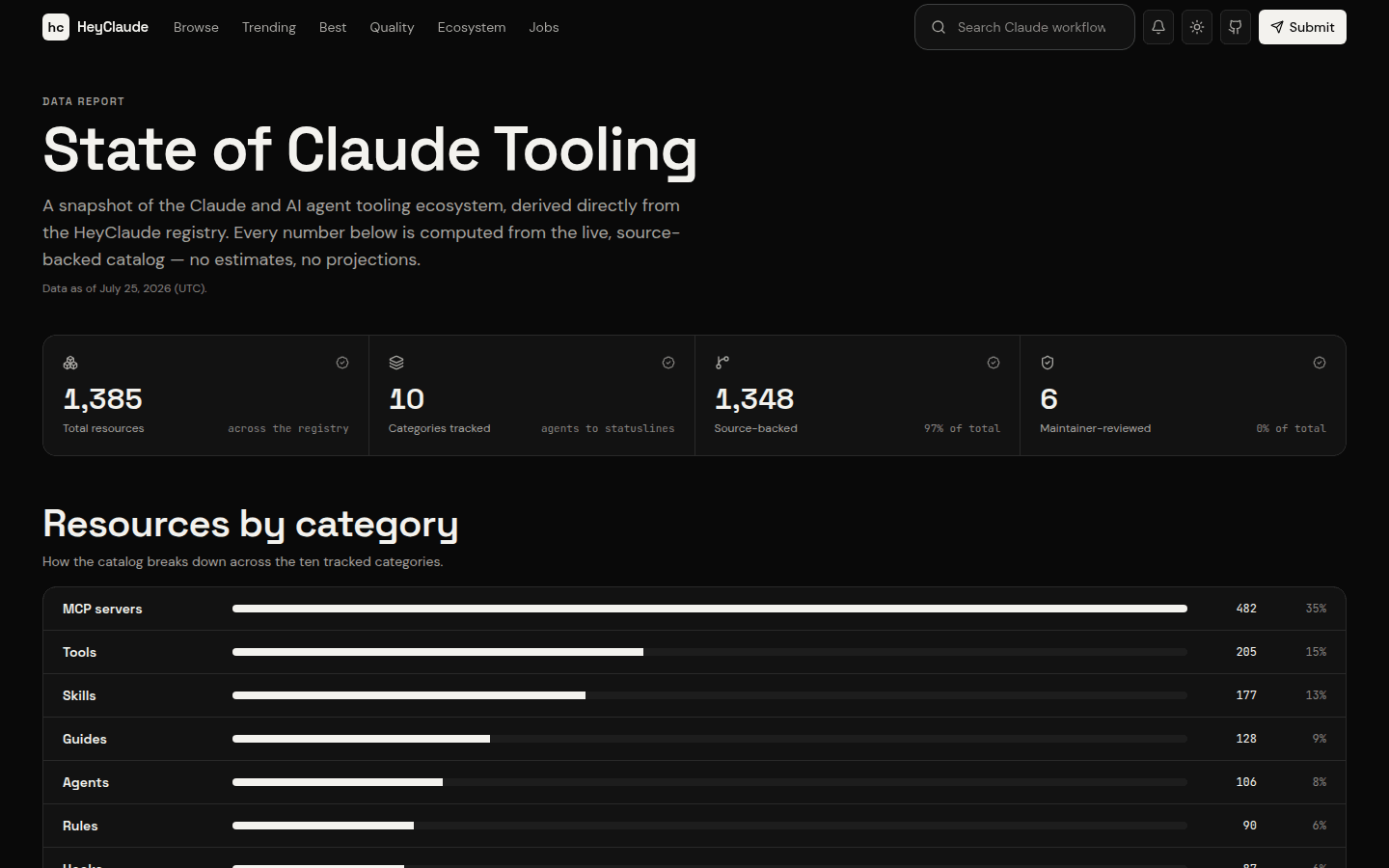Select the Skills row label
The image size is (1389, 868).
pyautogui.click(x=79, y=695)
